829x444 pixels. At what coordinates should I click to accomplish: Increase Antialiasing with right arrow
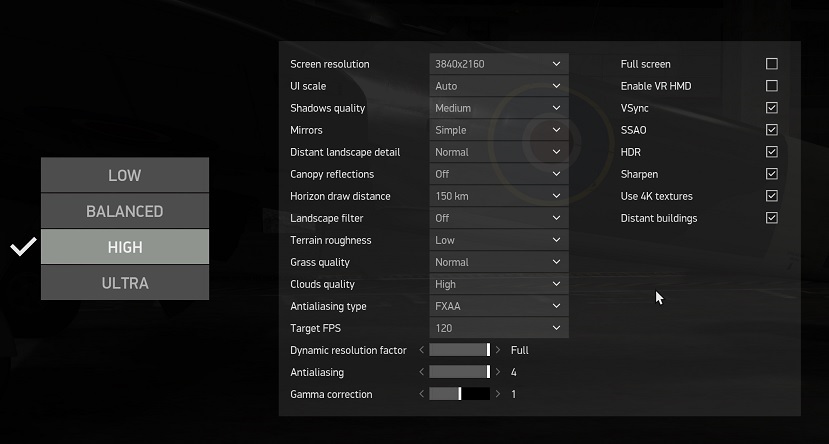coord(498,372)
